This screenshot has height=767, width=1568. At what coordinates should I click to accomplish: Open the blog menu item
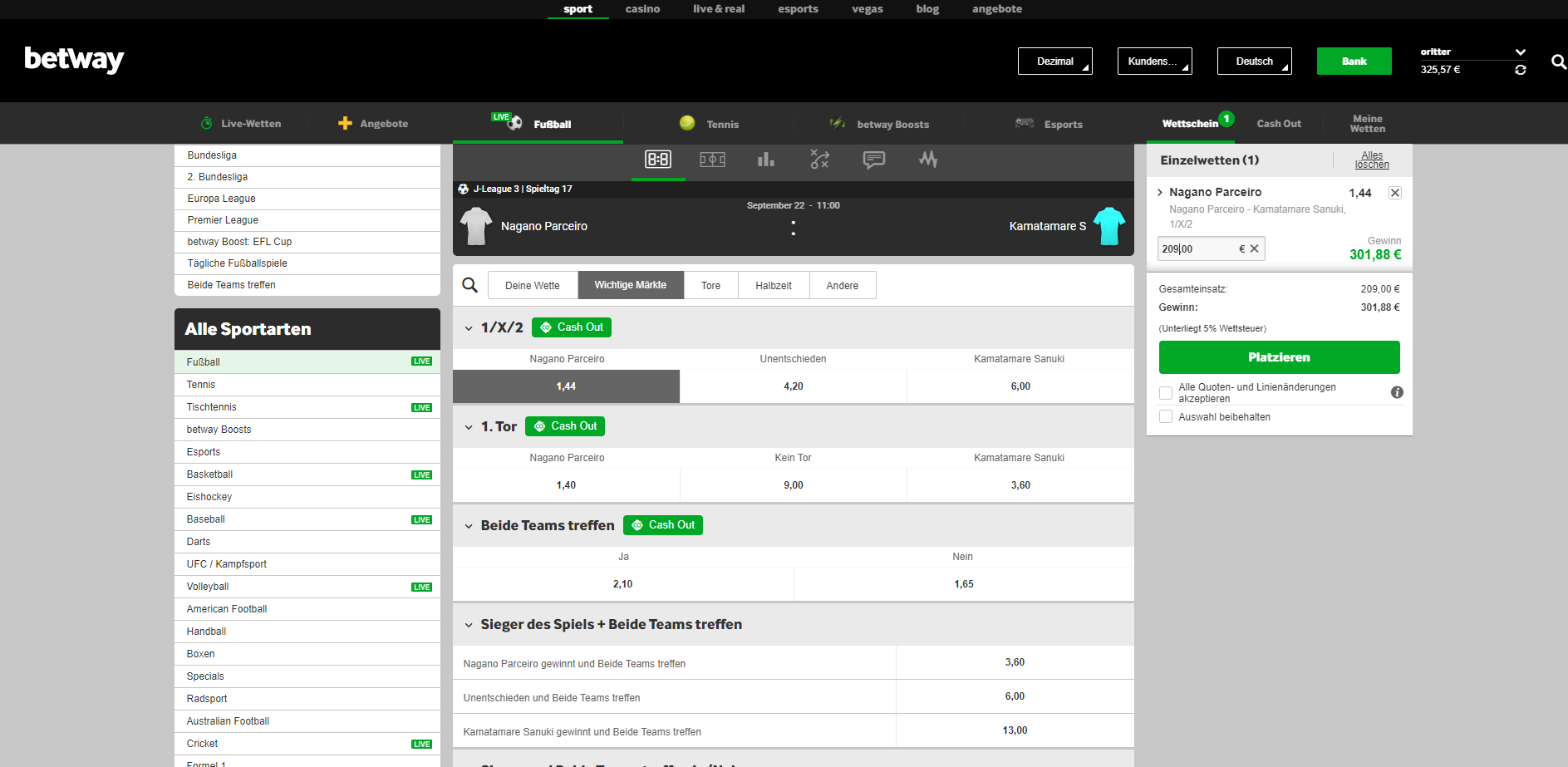[927, 9]
